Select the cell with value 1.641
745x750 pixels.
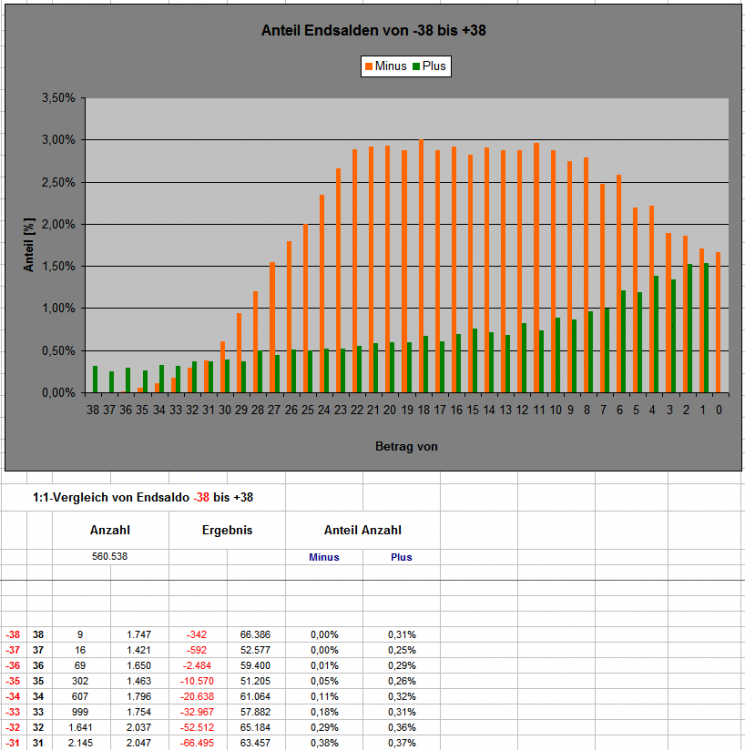(x=81, y=728)
